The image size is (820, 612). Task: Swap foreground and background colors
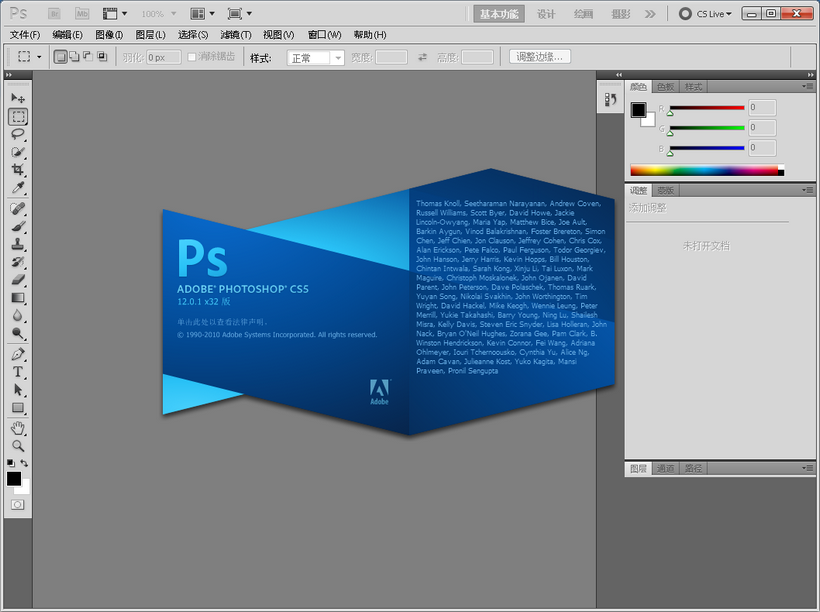[25, 464]
